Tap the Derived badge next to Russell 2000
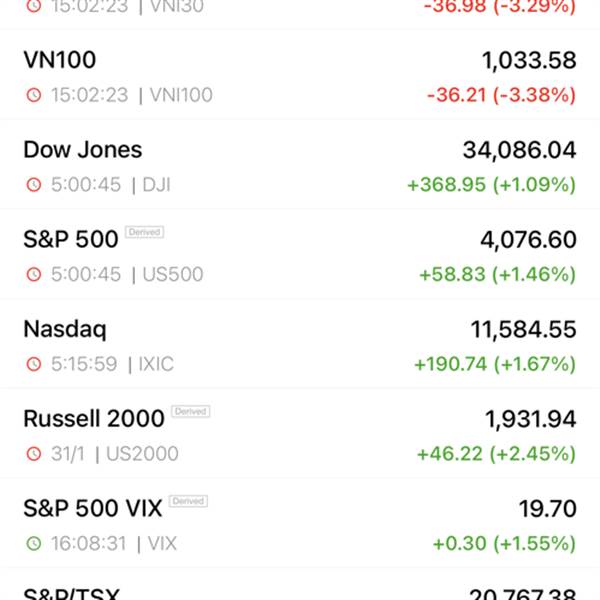 tap(191, 411)
